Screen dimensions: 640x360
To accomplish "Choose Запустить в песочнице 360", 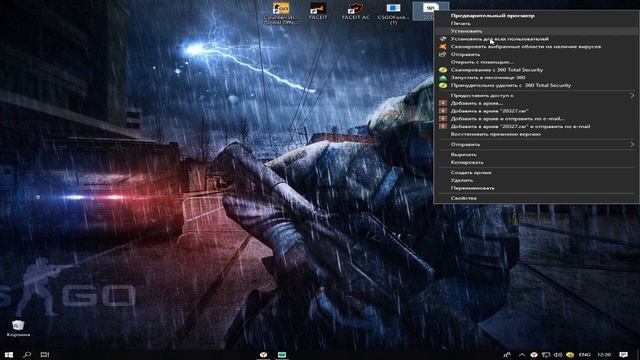I will (x=536, y=78).
